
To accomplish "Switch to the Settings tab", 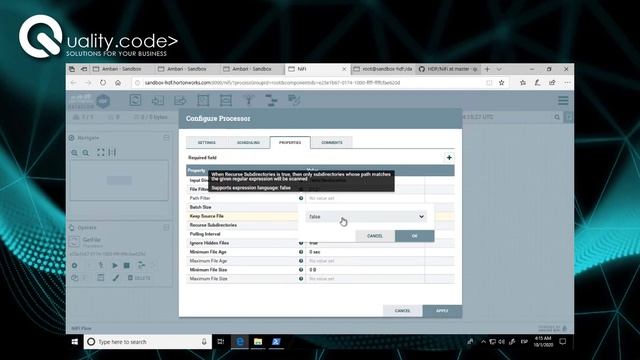I will point(207,142).
